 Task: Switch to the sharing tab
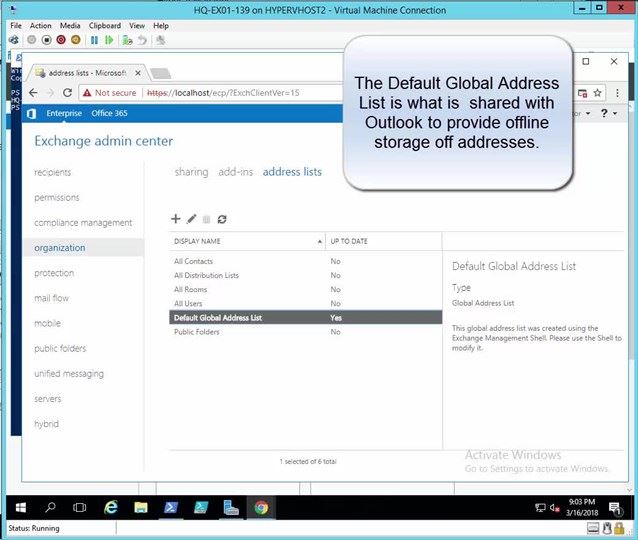pos(191,172)
